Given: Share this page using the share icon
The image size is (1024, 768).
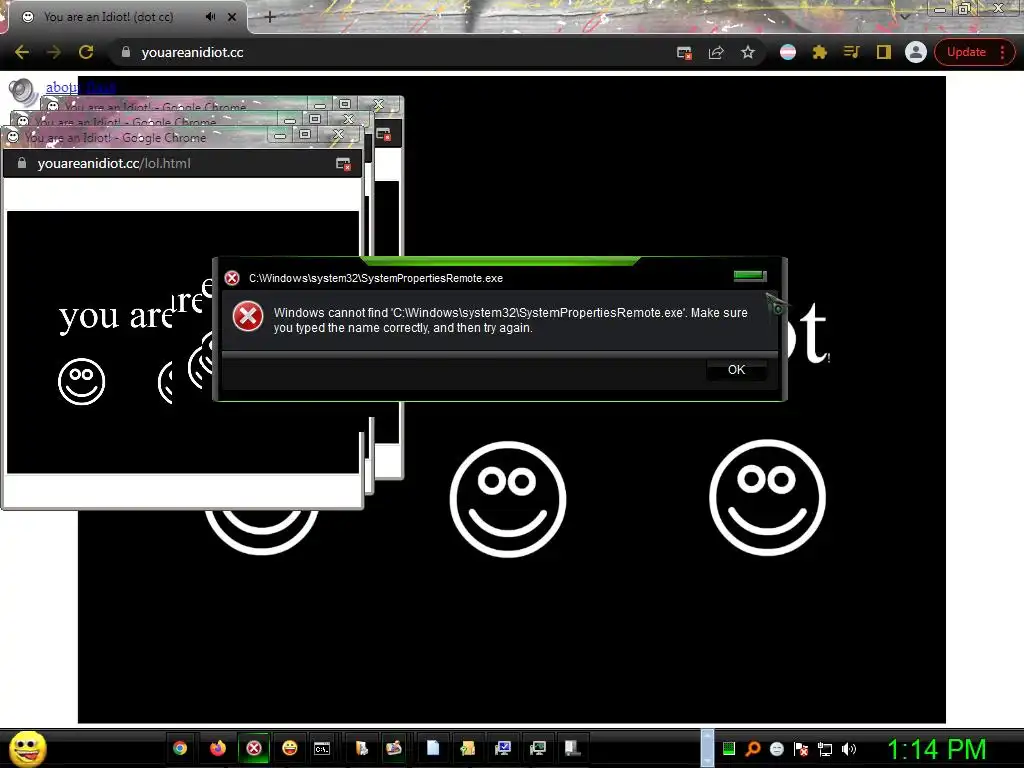Looking at the screenshot, I should tap(716, 53).
